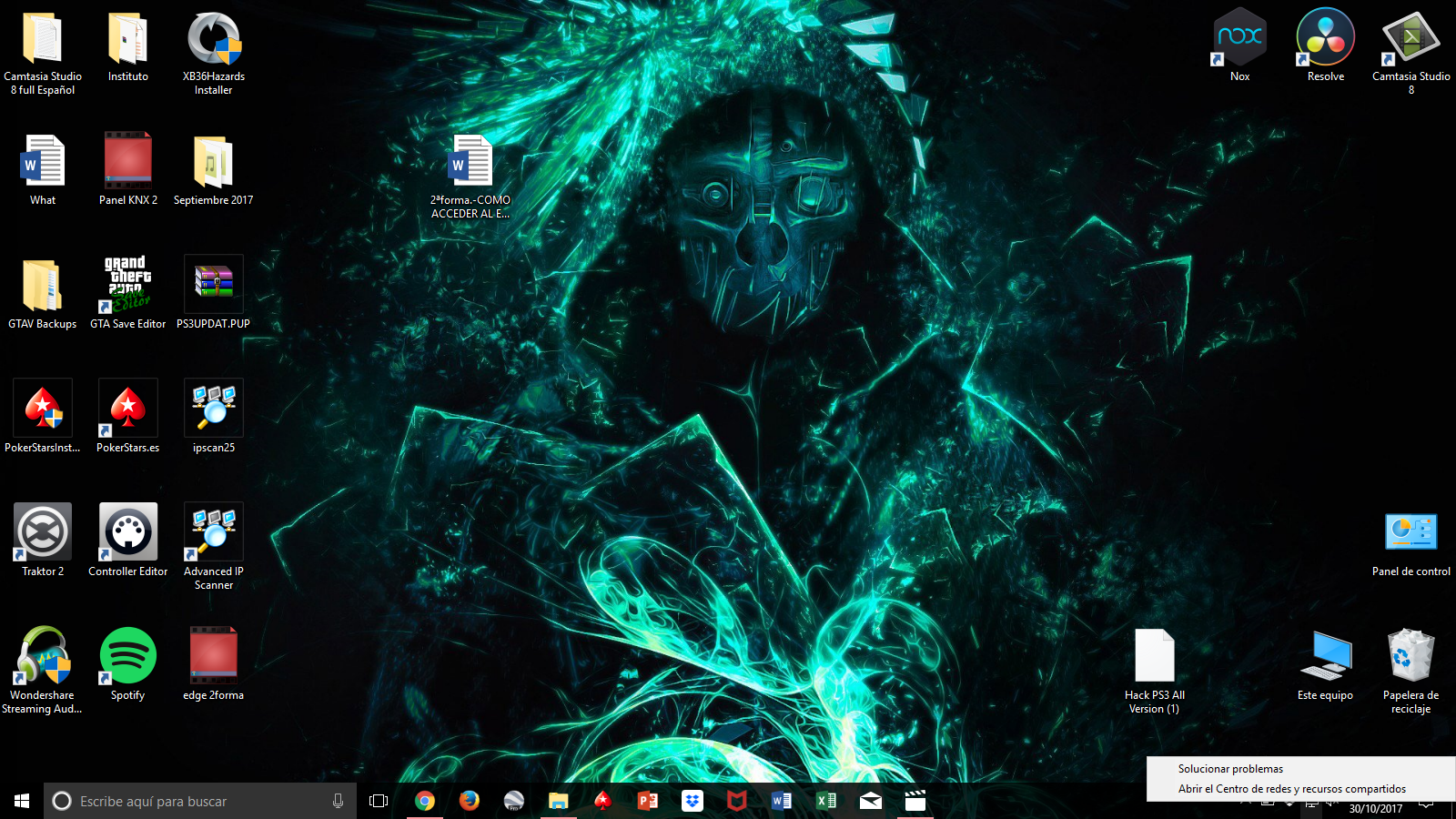
Task: Switch to PokerStars in the taskbar
Action: click(x=602, y=801)
